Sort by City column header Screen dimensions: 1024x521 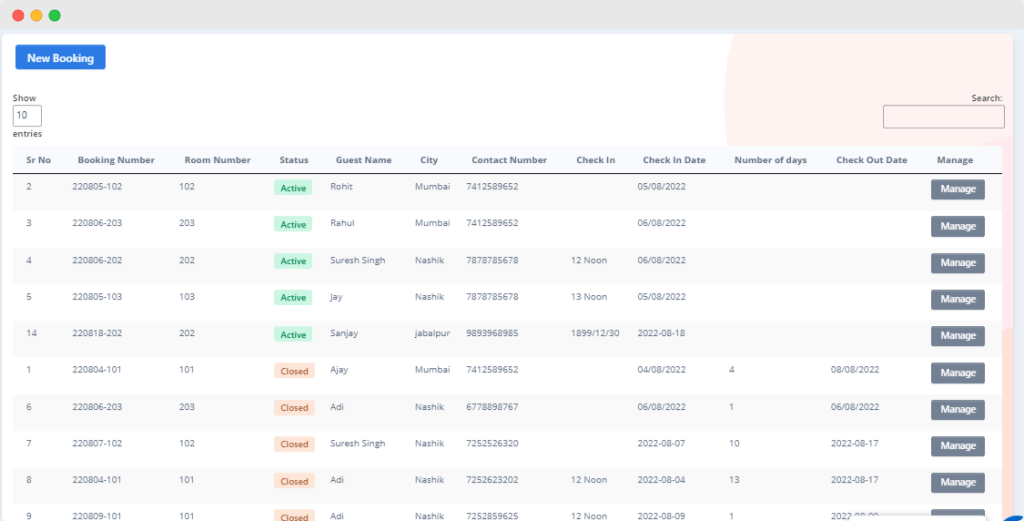[429, 160]
